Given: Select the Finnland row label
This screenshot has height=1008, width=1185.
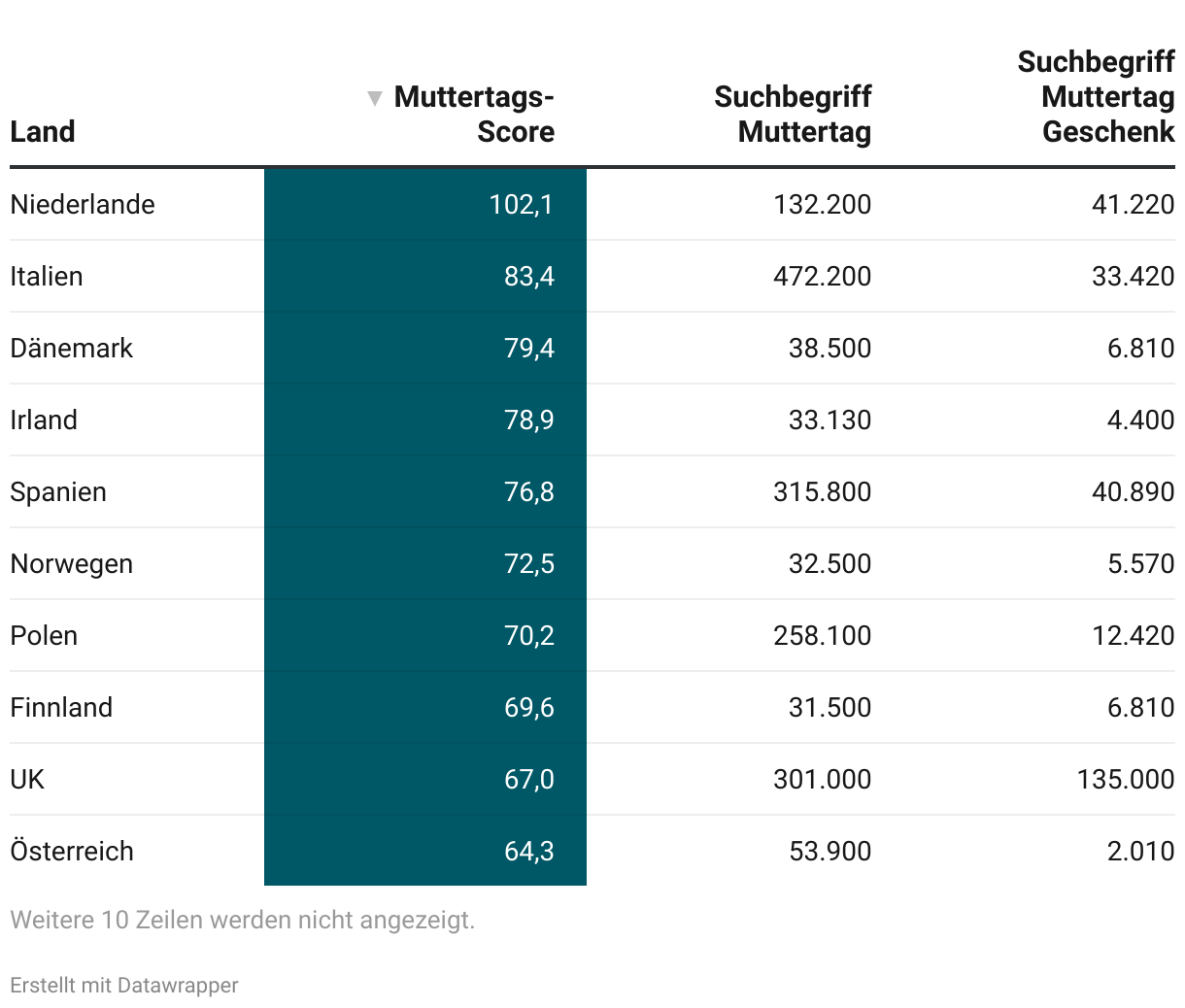Looking at the screenshot, I should coord(61,707).
